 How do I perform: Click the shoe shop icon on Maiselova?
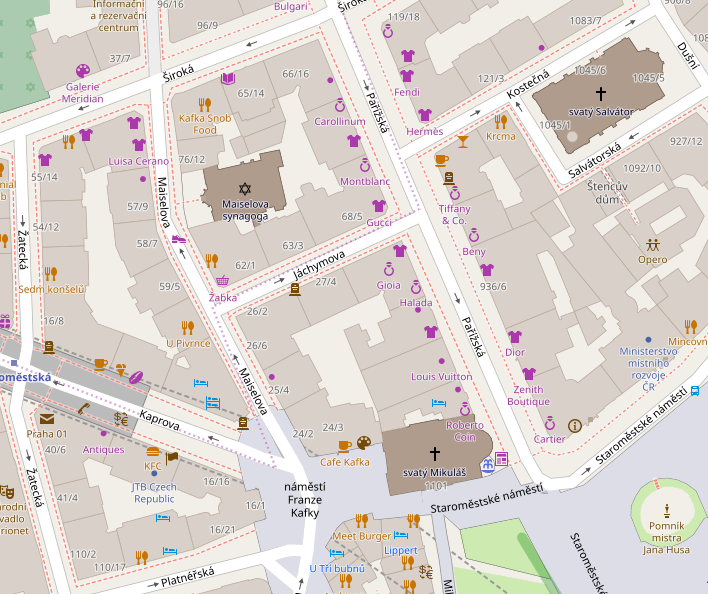(179, 238)
